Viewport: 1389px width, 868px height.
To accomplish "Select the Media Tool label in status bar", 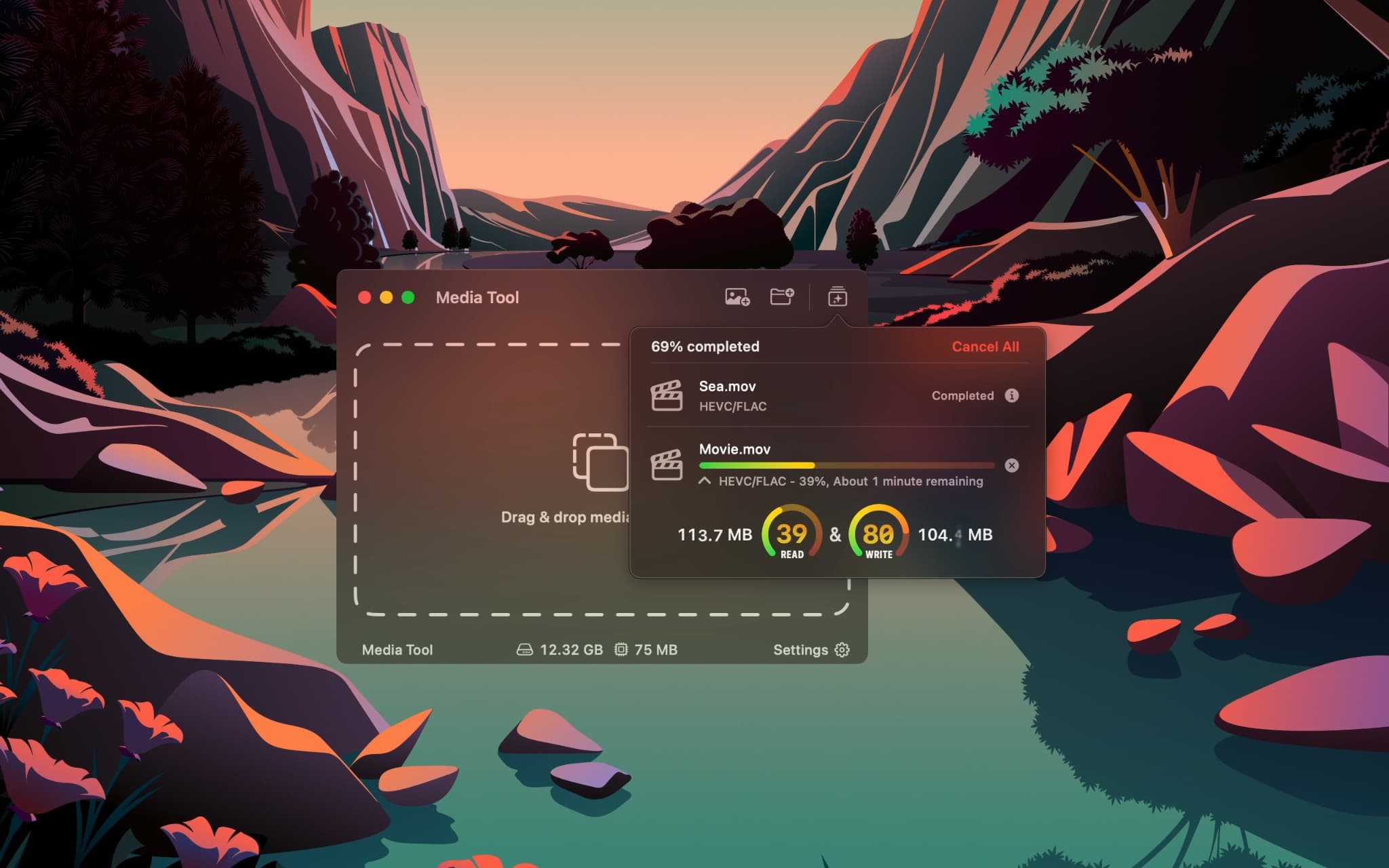I will pyautogui.click(x=397, y=649).
